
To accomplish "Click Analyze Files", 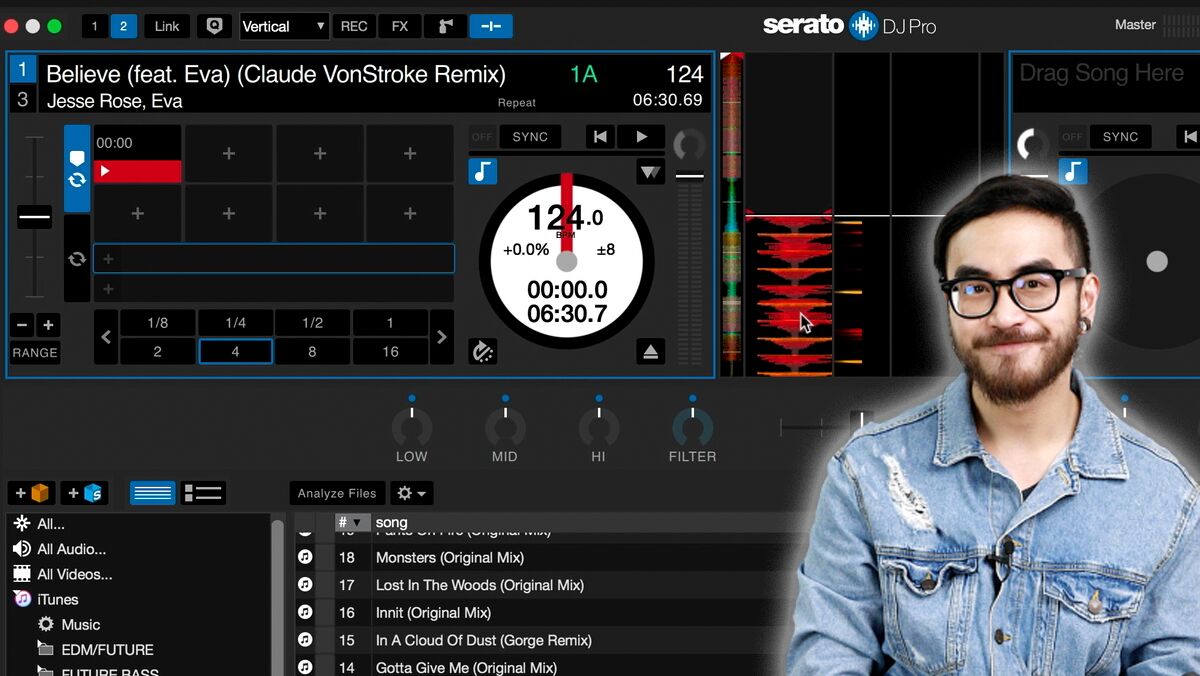I will click(337, 493).
